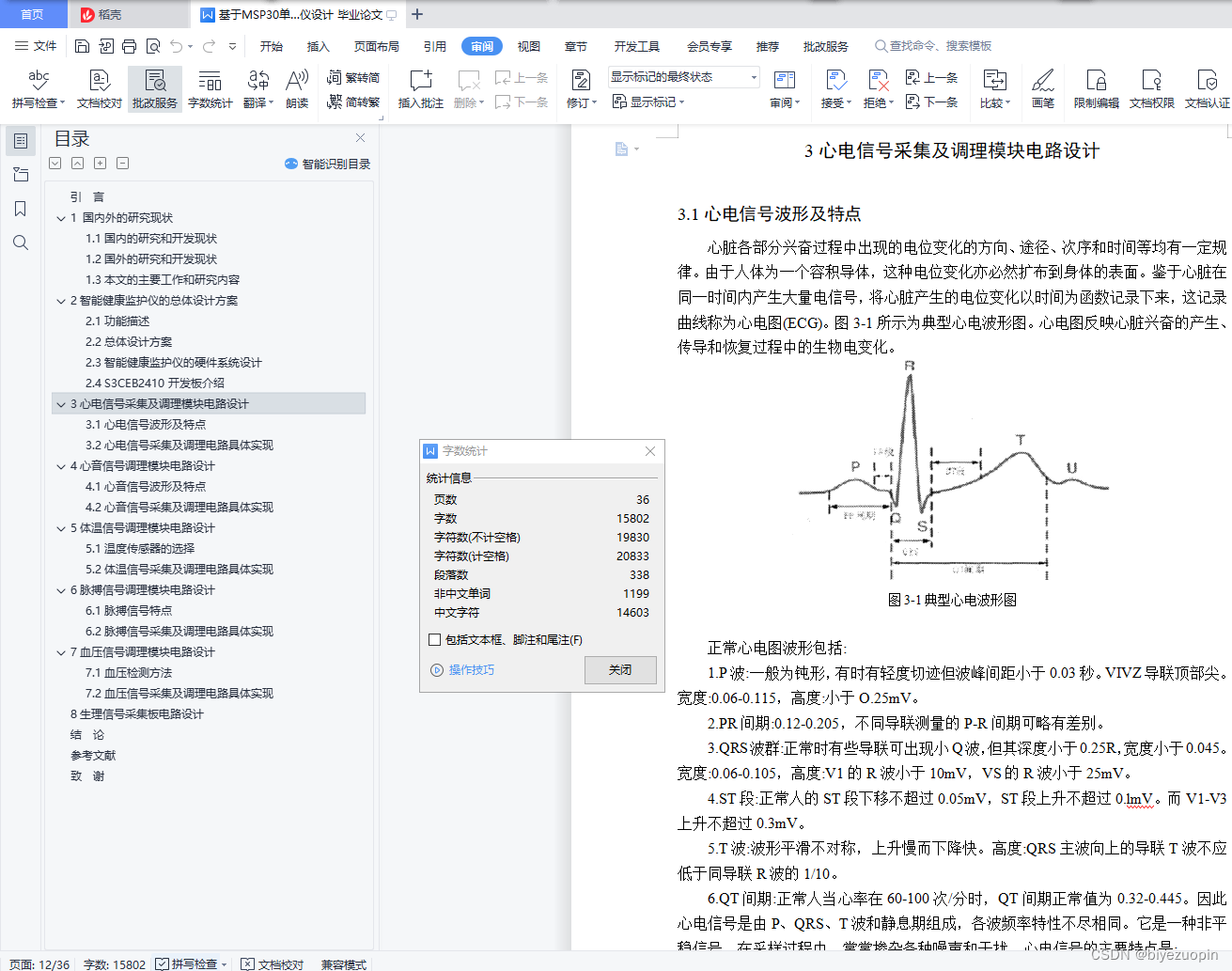
Task: Collapse chapter 1 国内外的研究现状 in outline
Action: pyautogui.click(x=61, y=218)
